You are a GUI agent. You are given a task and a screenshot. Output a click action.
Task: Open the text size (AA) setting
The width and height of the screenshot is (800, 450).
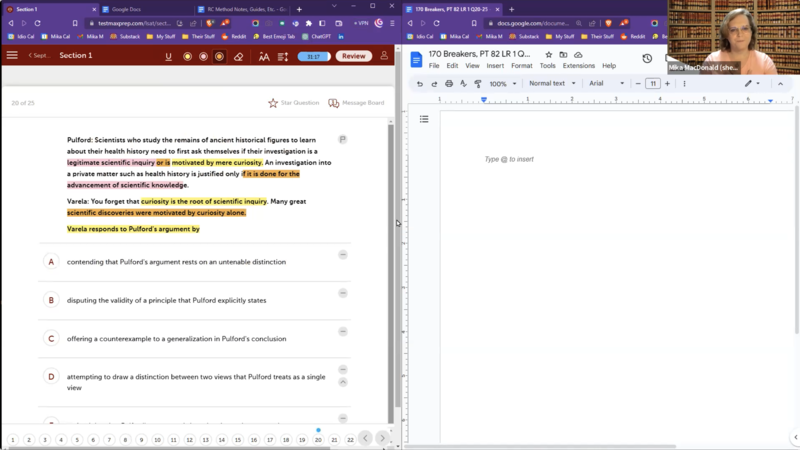click(x=264, y=56)
